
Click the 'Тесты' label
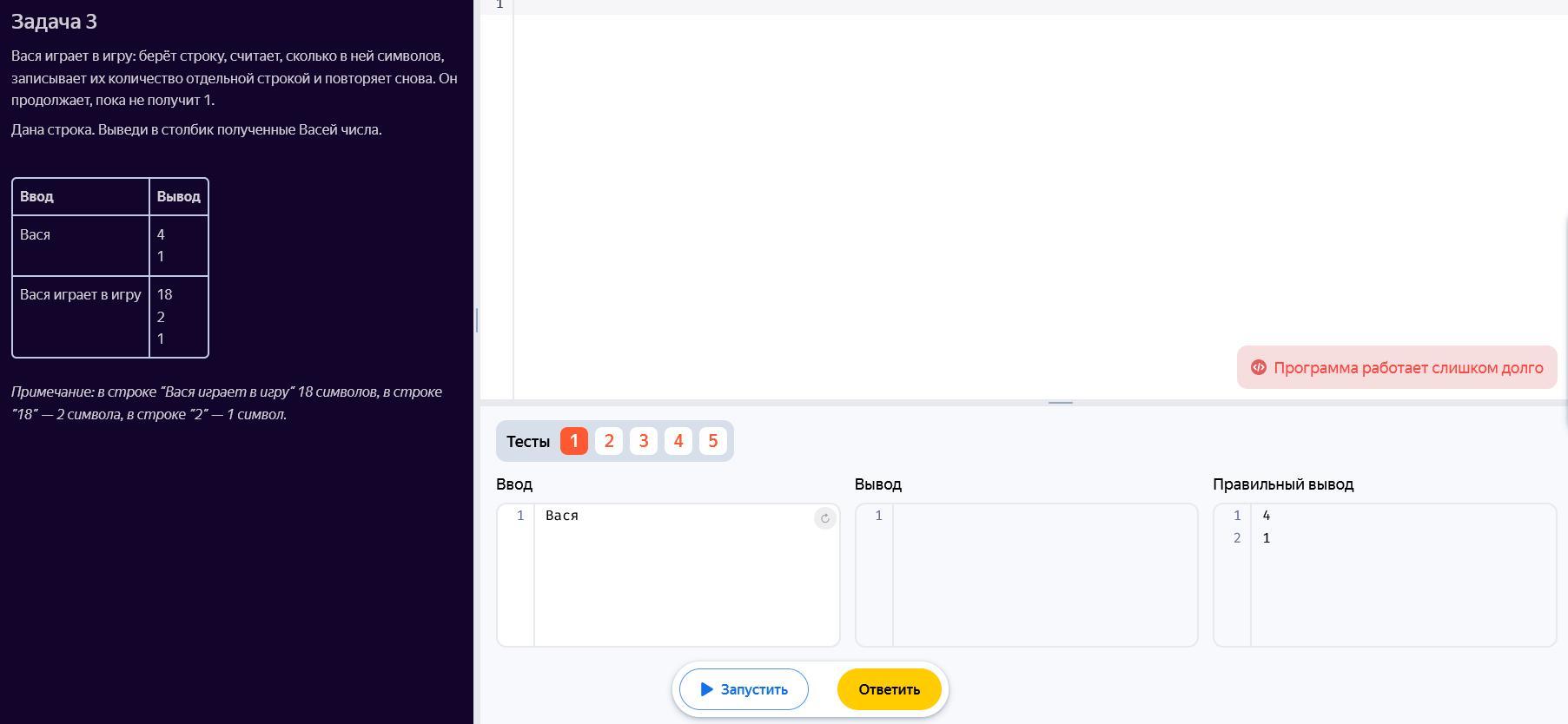[x=528, y=442]
